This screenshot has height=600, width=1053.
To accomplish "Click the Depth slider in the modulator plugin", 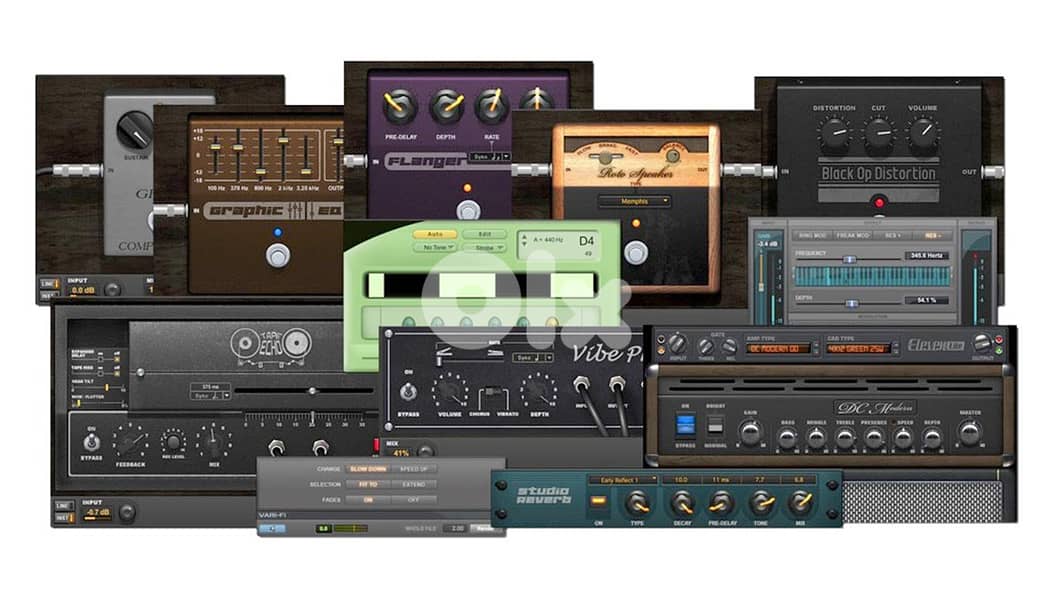I will (x=852, y=304).
